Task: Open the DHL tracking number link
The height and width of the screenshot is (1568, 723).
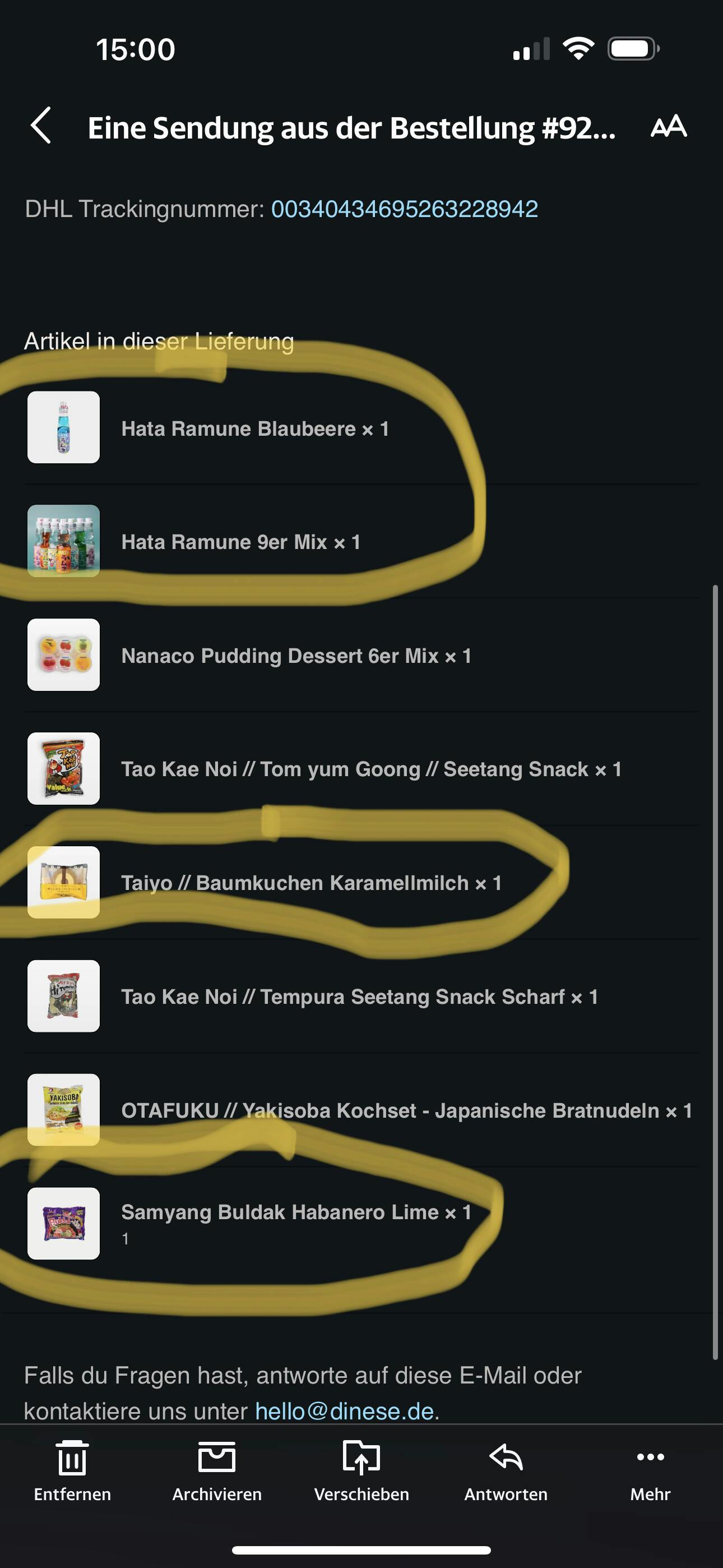Action: 405,209
